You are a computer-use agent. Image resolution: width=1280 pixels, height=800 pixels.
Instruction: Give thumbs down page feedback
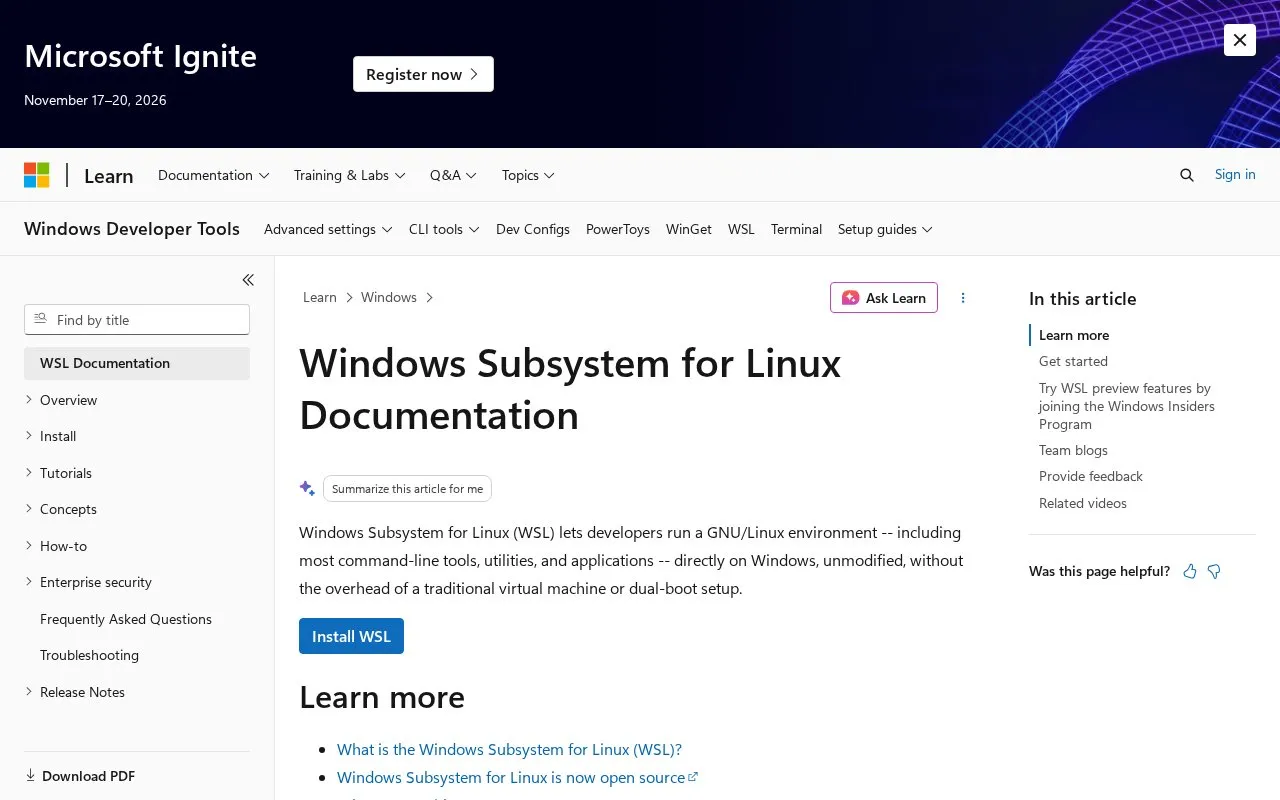[1214, 572]
